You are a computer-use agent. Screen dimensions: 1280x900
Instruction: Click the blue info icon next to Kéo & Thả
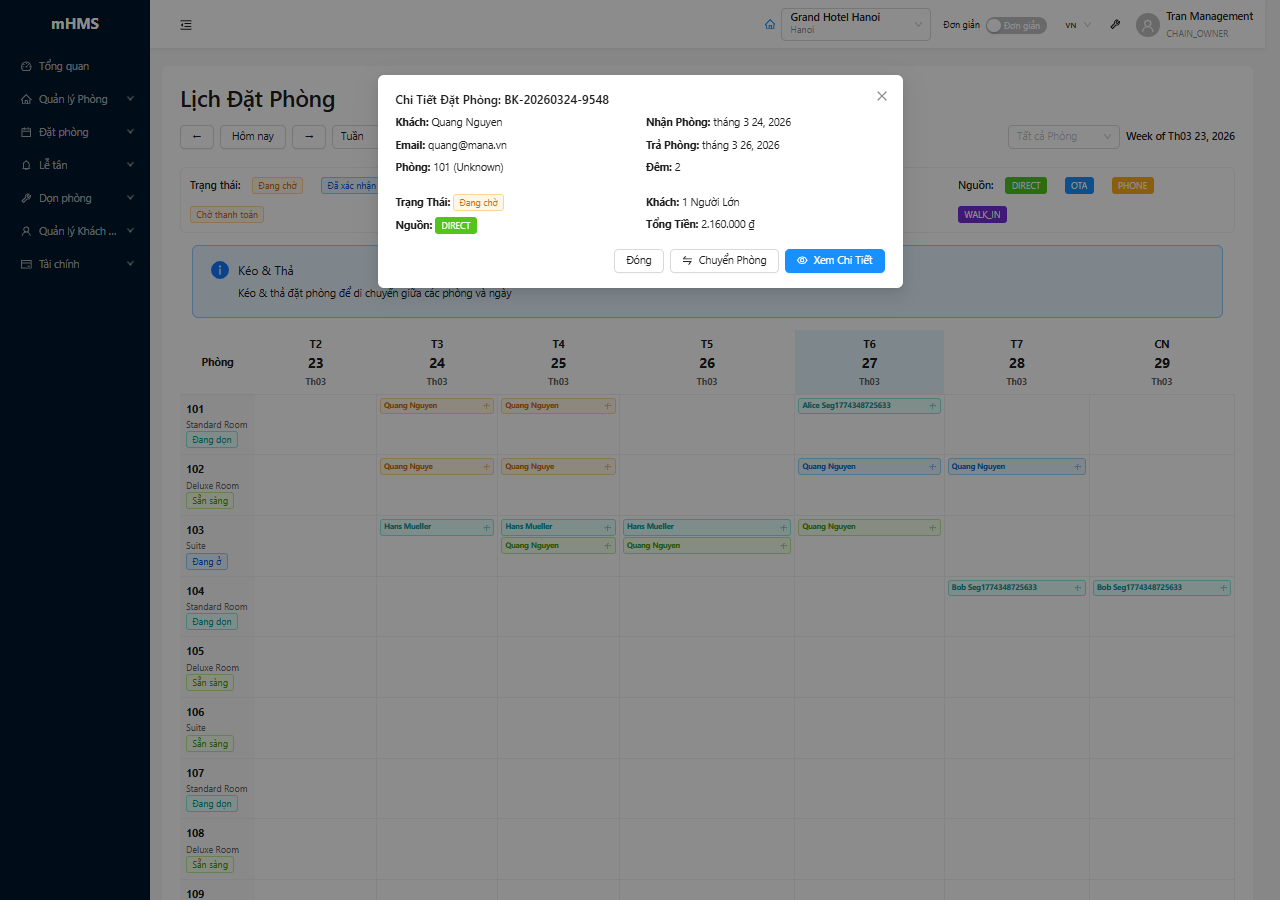[x=220, y=271]
